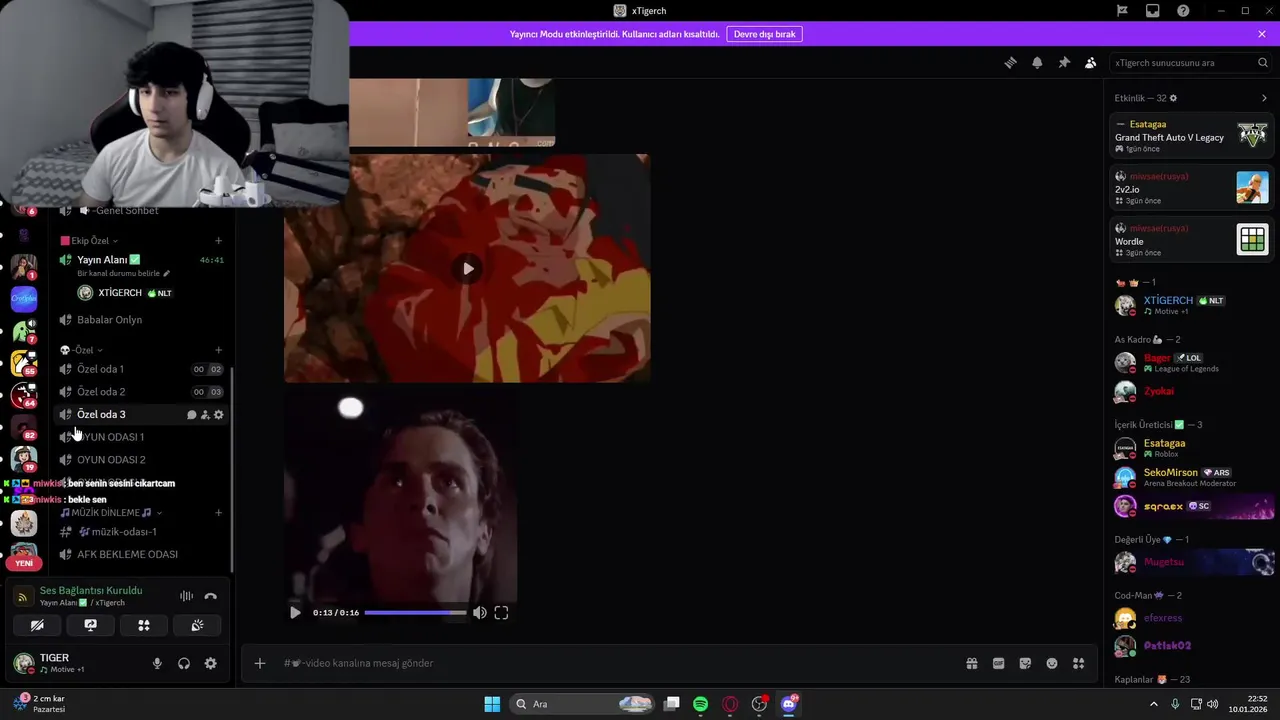Image resolution: width=1280 pixels, height=720 pixels.
Task: Open the GIF picker
Action: (x=998, y=663)
